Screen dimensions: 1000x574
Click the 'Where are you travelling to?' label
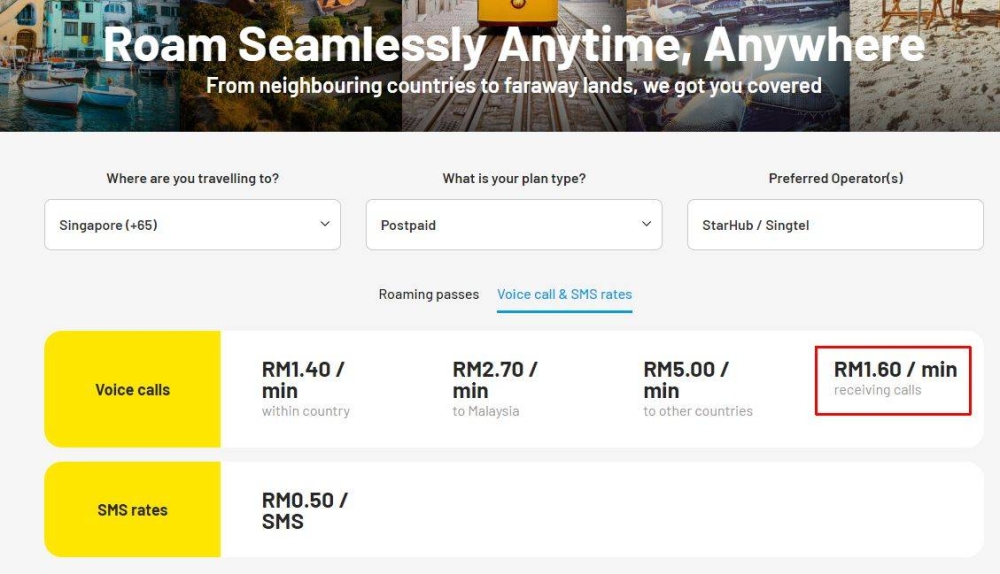click(193, 179)
